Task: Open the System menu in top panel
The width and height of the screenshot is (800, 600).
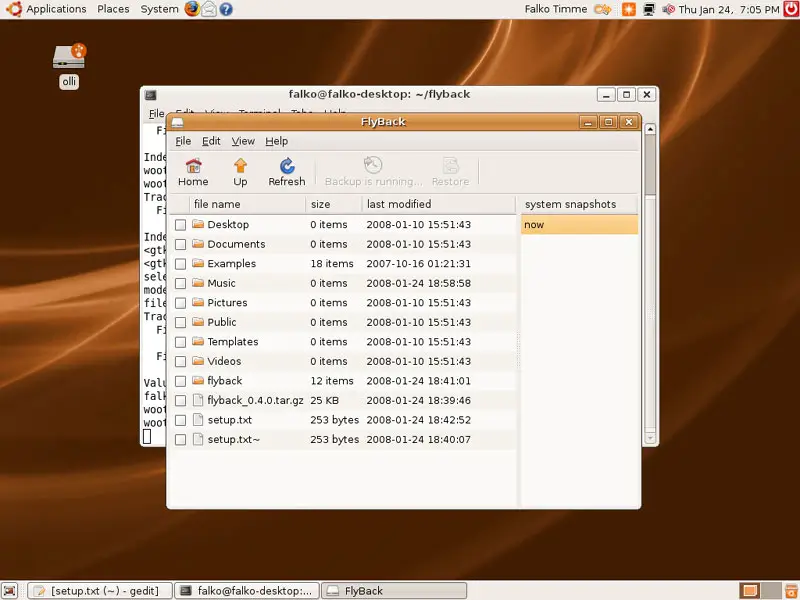Action: click(159, 9)
